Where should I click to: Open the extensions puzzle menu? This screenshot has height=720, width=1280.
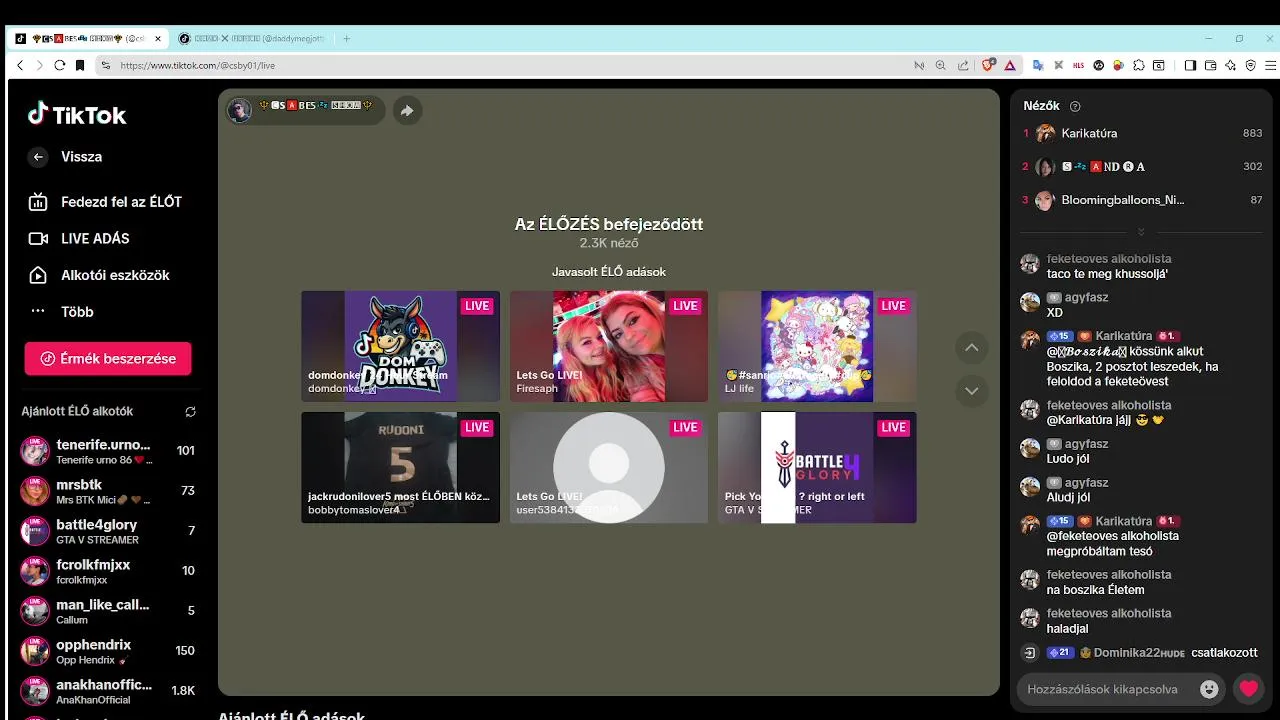click(x=1139, y=65)
